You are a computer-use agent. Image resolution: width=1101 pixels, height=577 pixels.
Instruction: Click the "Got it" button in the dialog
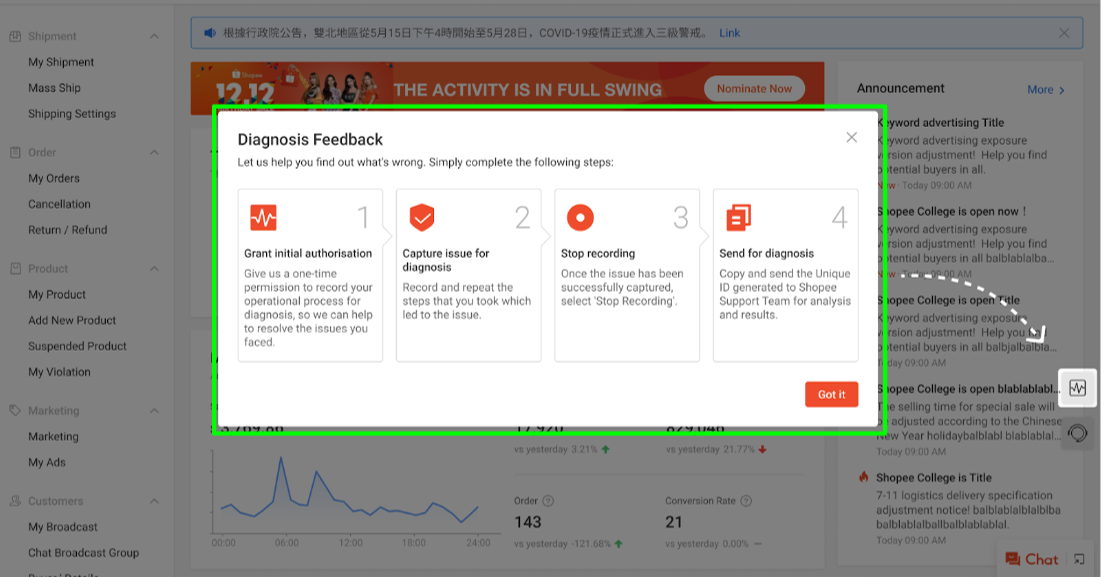(831, 394)
